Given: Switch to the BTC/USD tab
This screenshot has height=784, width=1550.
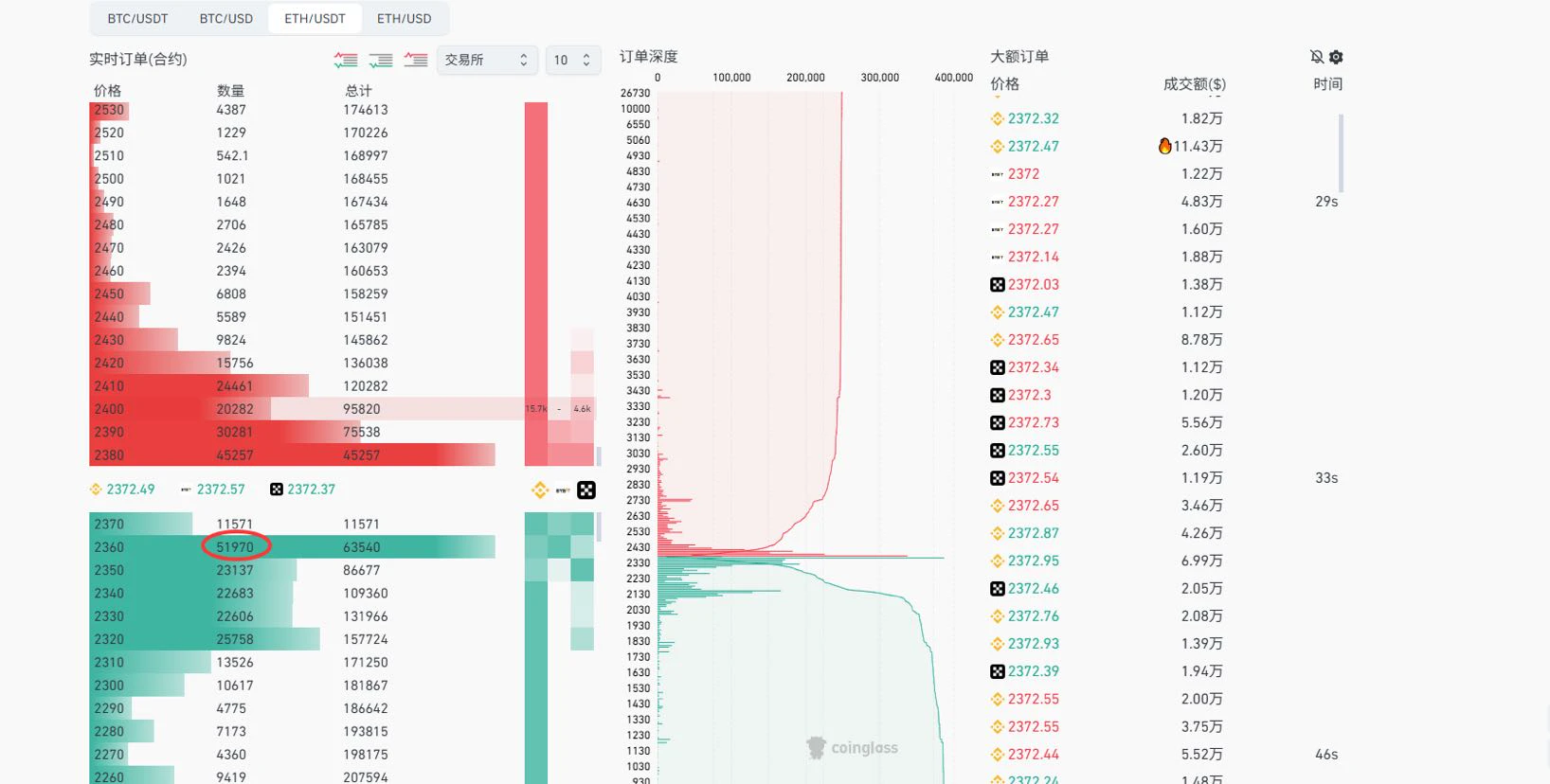Looking at the screenshot, I should [226, 18].
